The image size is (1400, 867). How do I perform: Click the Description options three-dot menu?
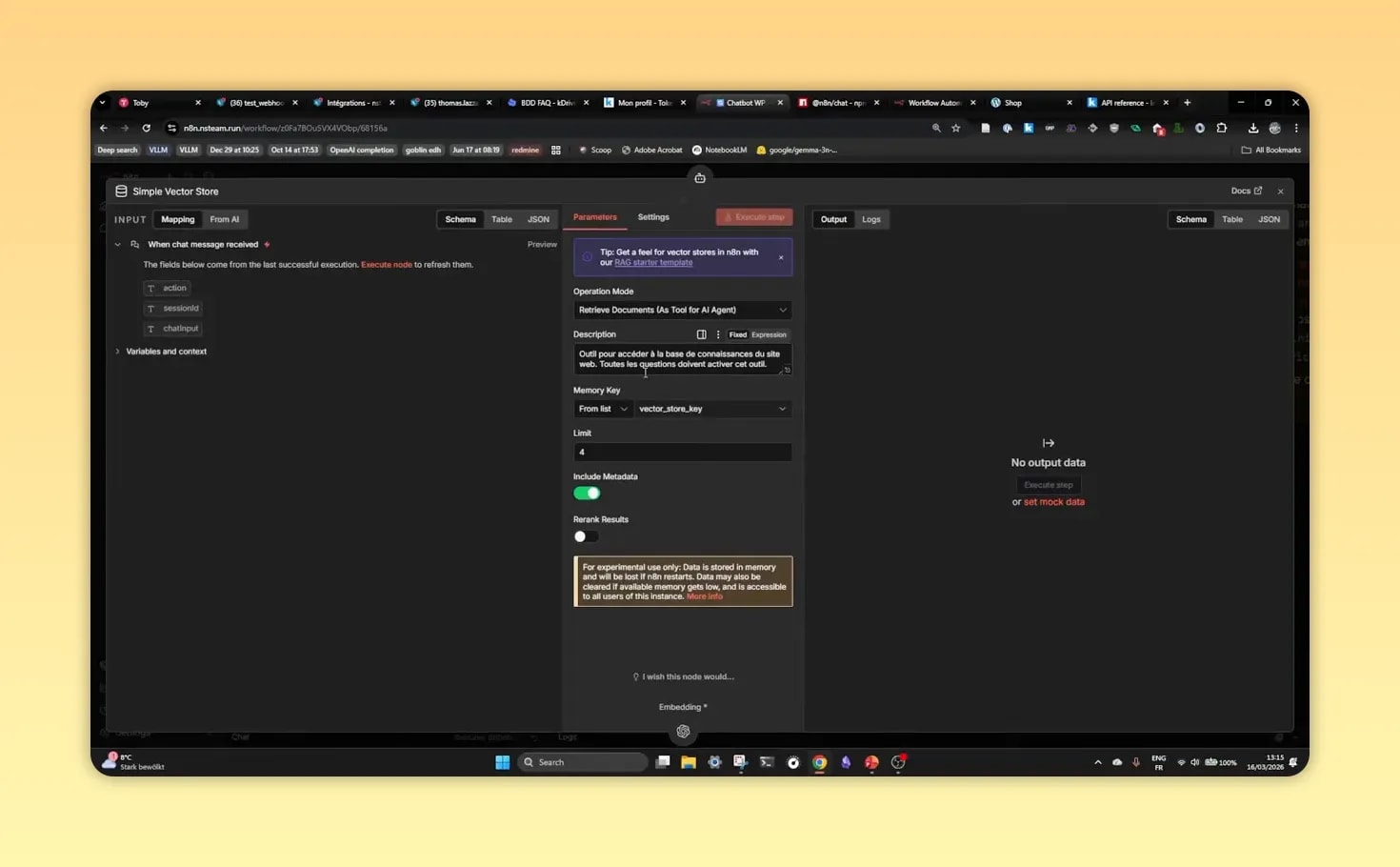click(x=718, y=334)
